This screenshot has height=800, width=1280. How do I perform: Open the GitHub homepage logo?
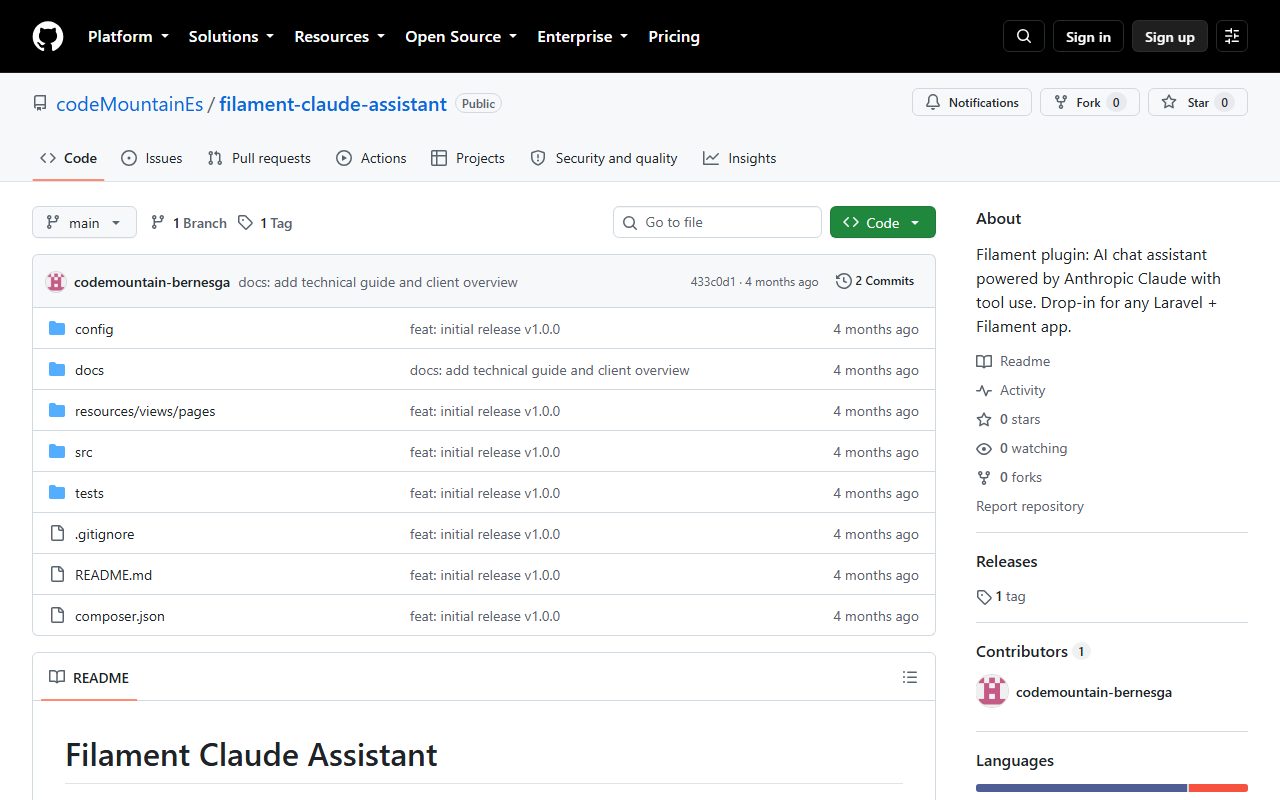48,36
